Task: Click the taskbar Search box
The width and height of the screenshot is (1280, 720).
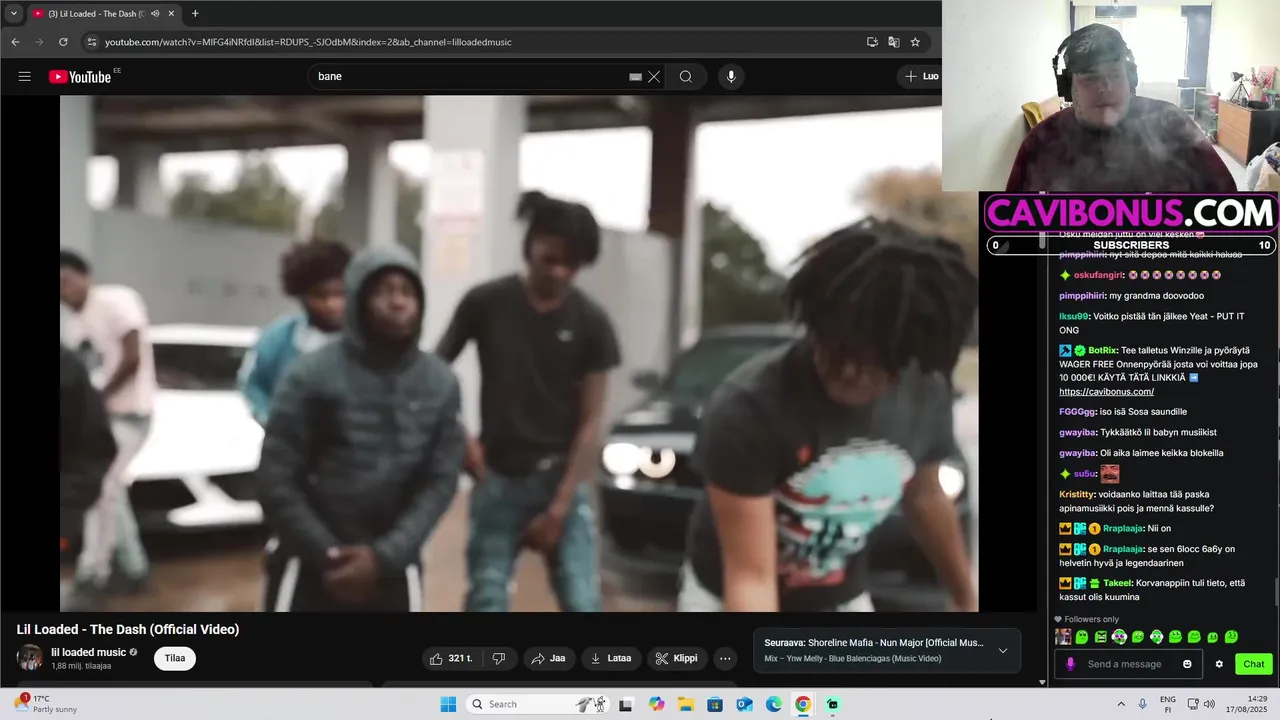Action: coord(539,704)
